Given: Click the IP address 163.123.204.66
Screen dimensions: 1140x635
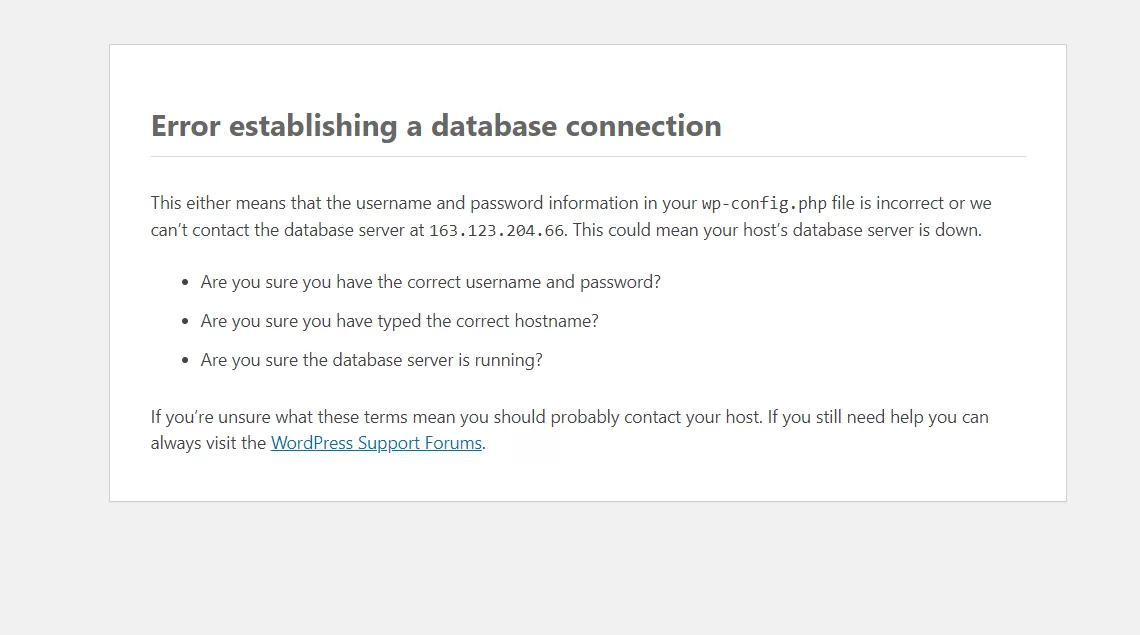Looking at the screenshot, I should [x=497, y=231].
